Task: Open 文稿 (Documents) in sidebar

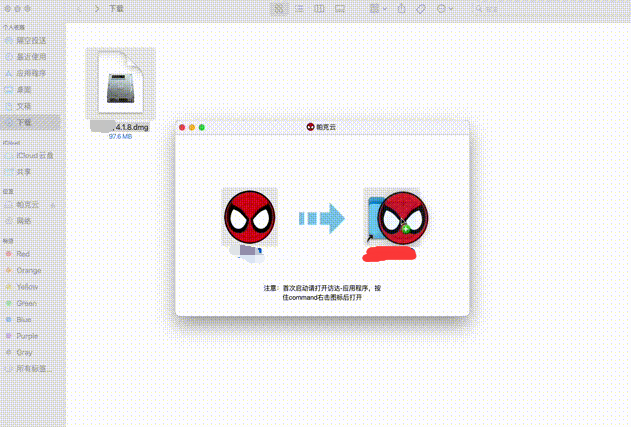Action: coord(31,107)
